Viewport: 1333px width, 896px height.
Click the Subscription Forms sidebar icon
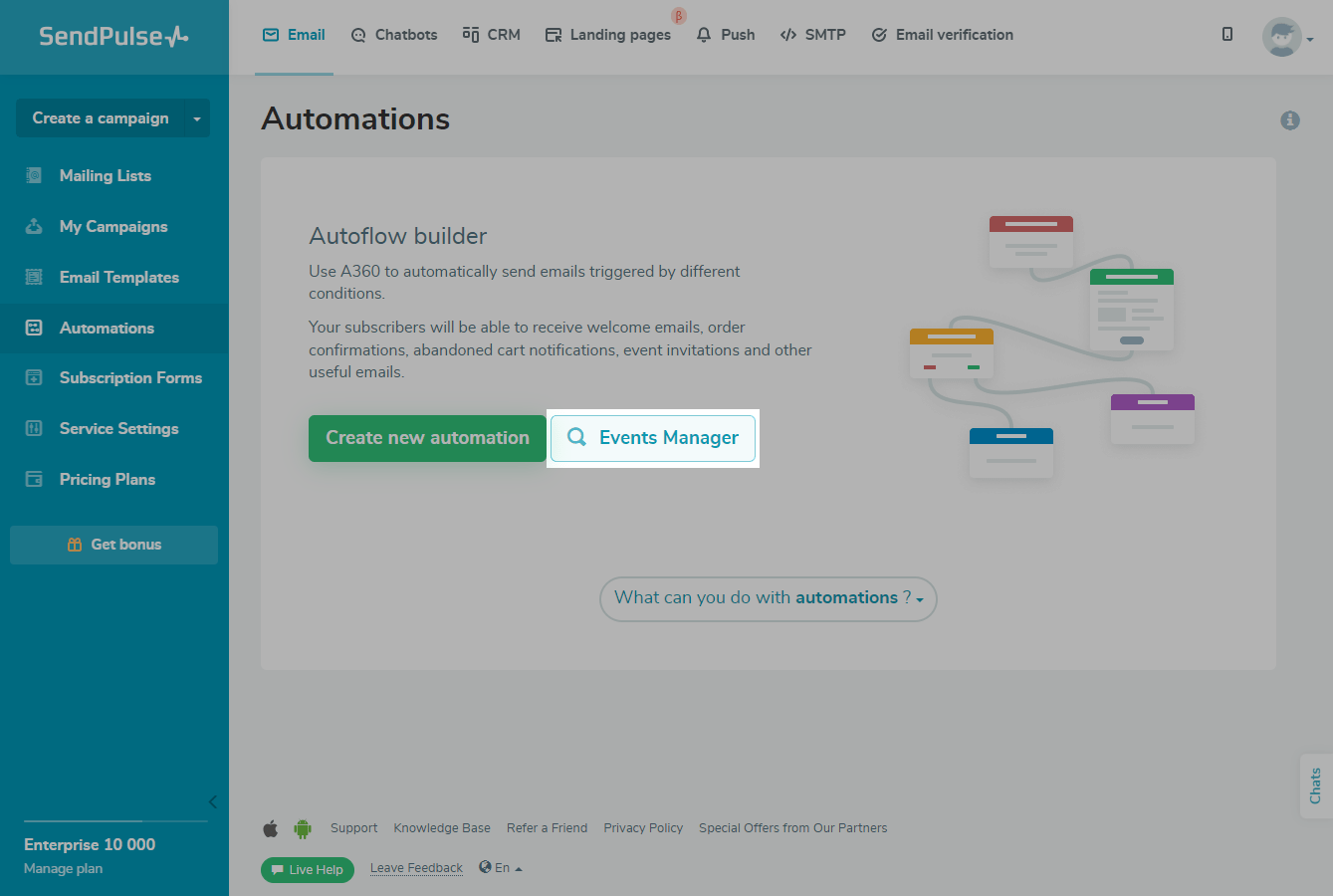(34, 377)
